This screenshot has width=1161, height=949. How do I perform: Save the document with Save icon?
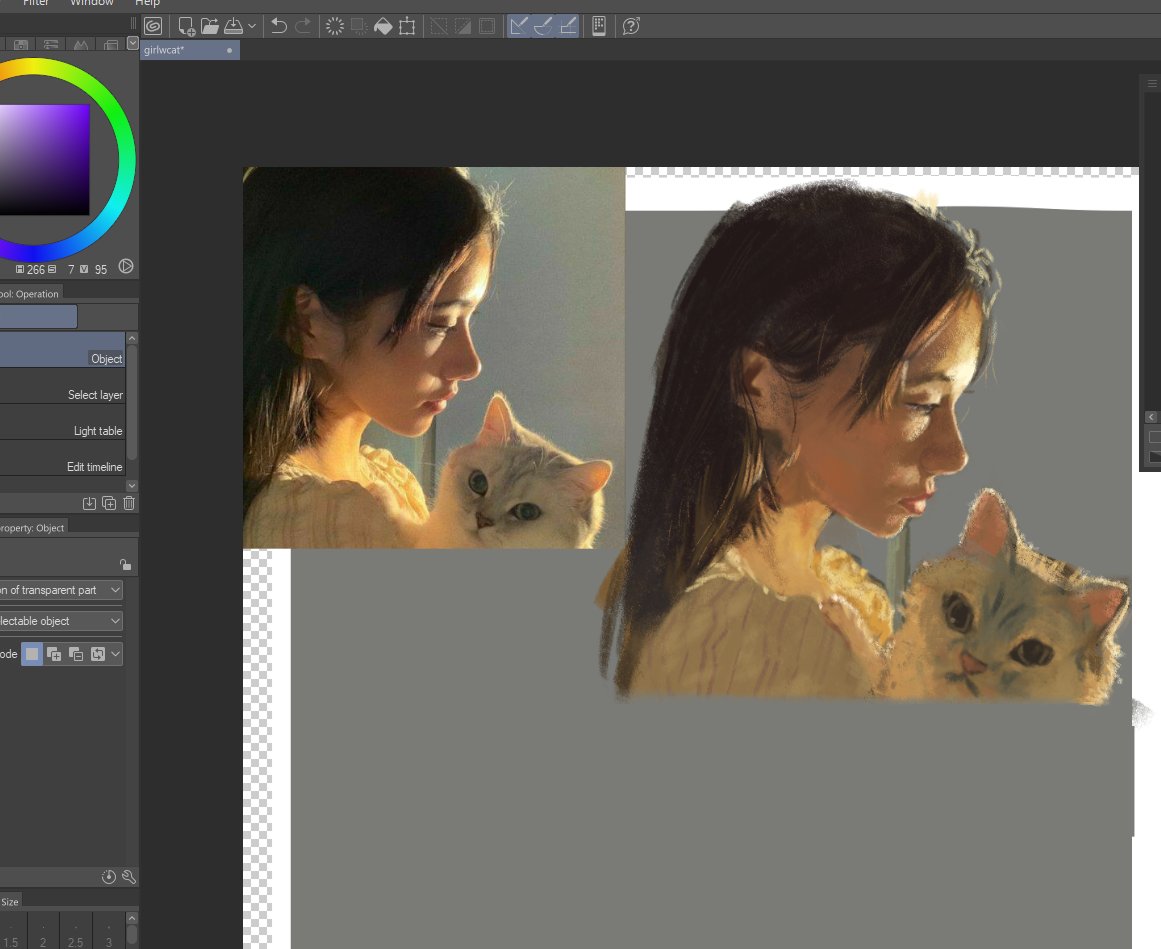(x=233, y=27)
